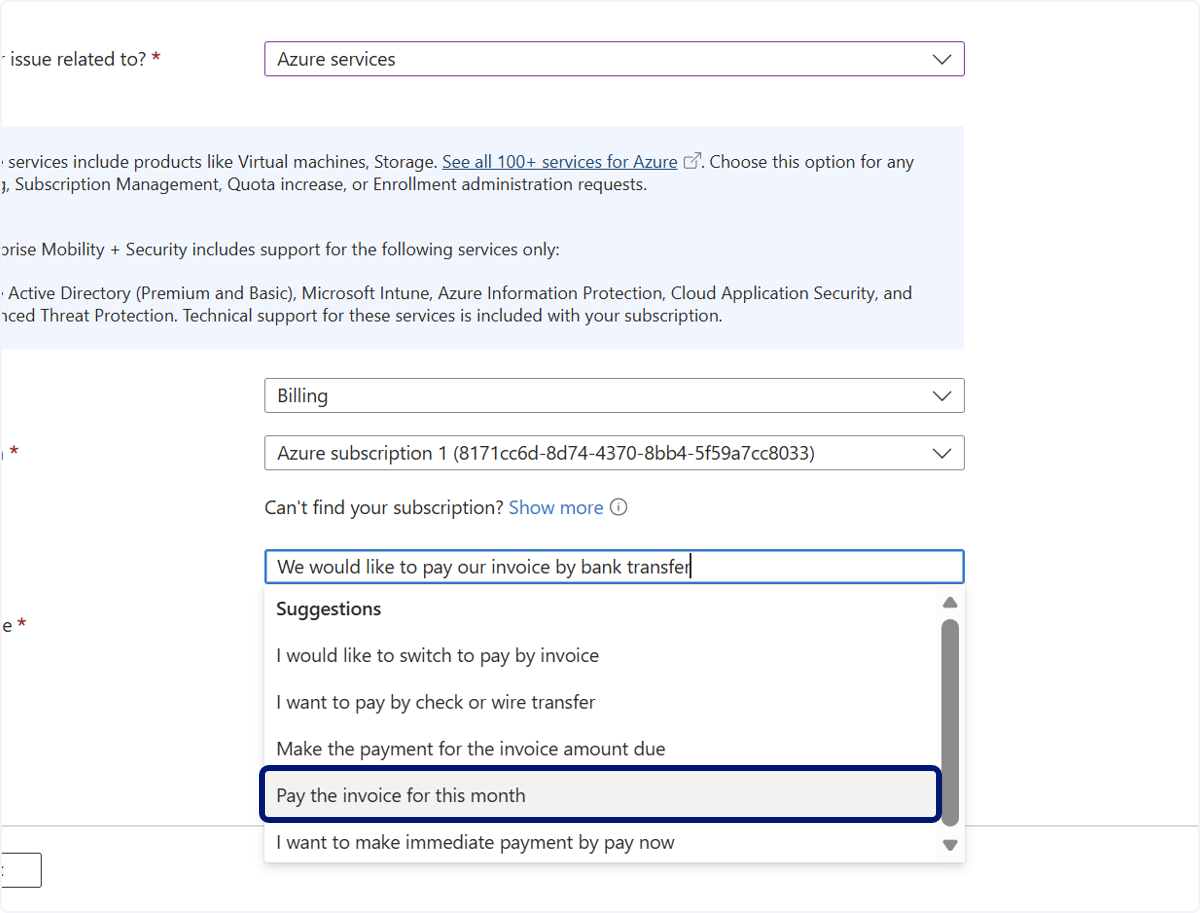The height and width of the screenshot is (913, 1200).
Task: Click the Suggestions heading text
Action: pos(329,609)
